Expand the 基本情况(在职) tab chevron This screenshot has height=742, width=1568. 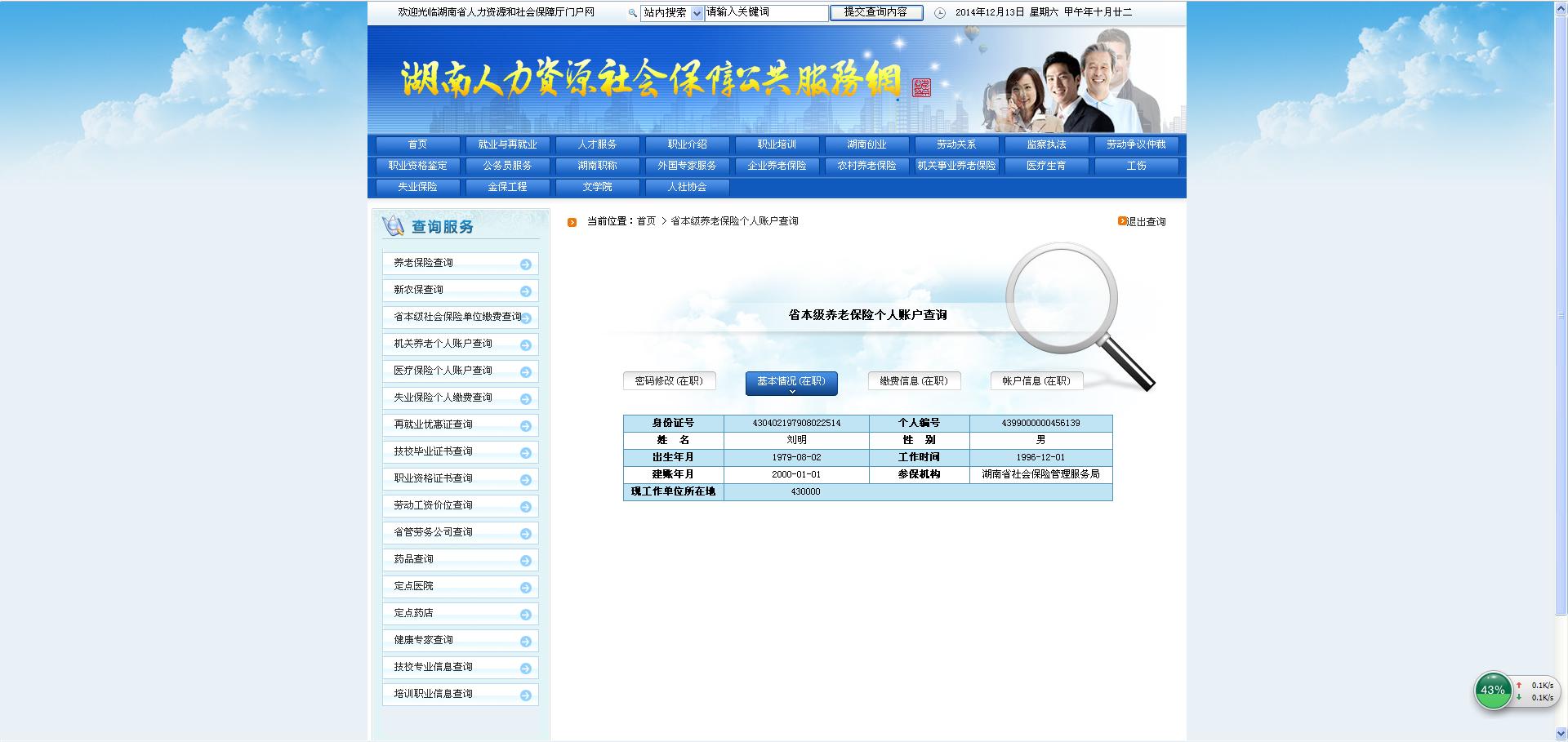791,392
